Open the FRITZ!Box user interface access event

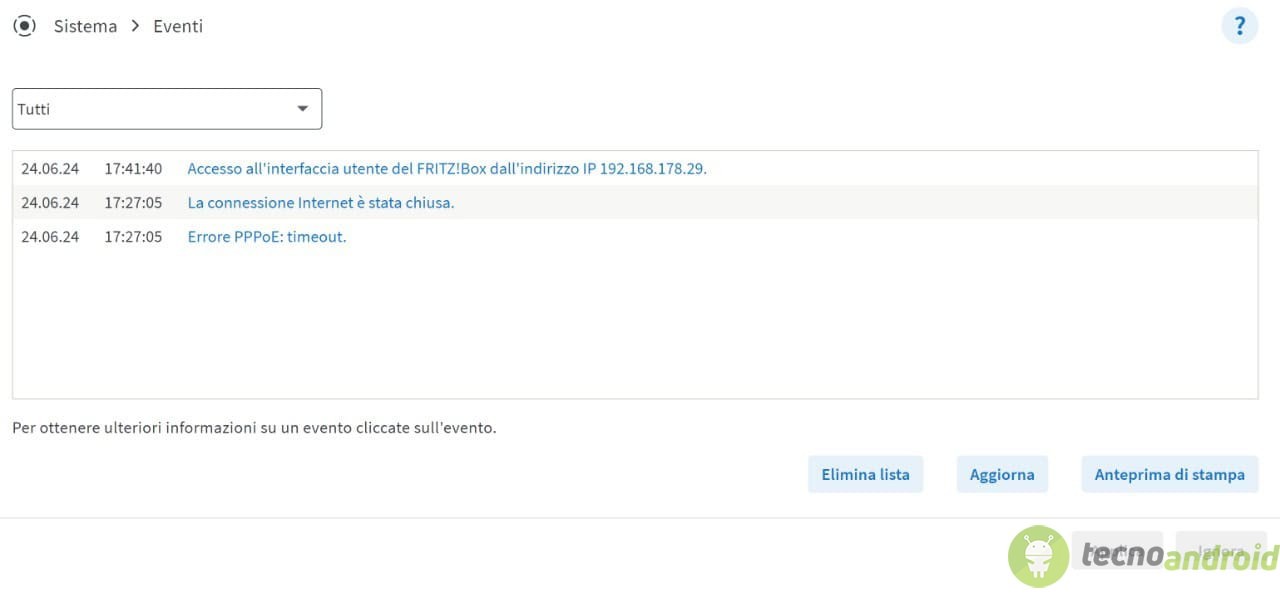(x=447, y=168)
